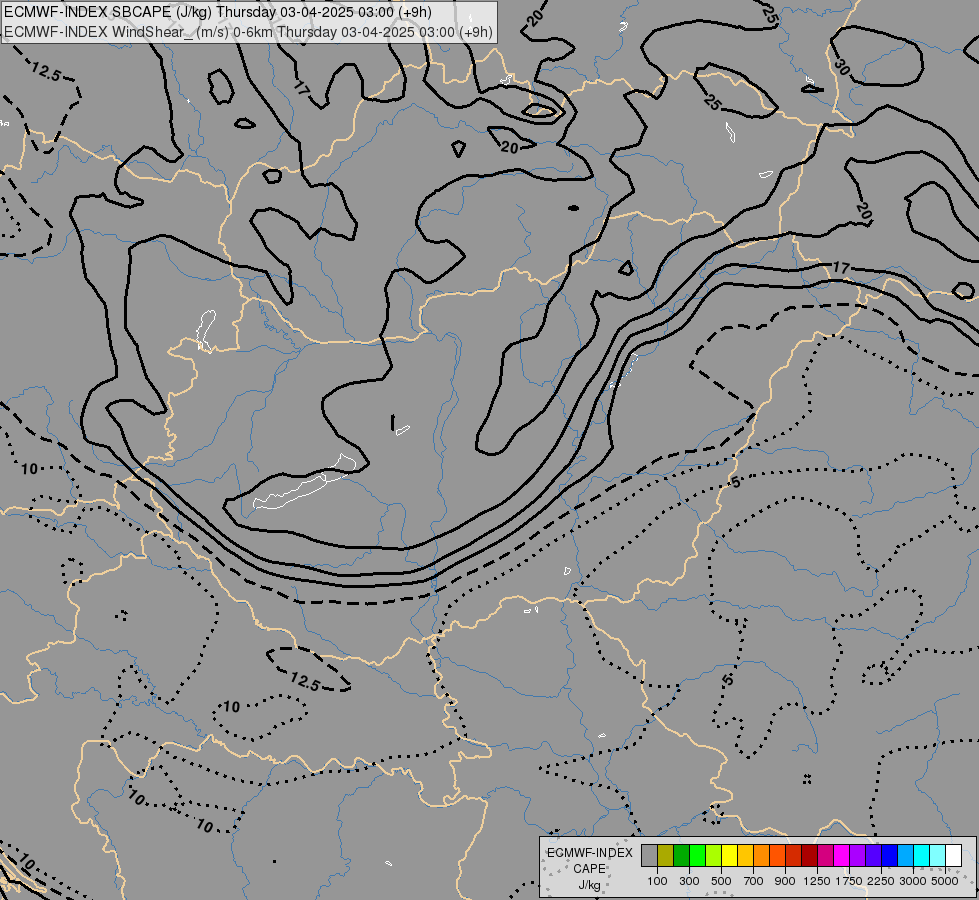Click the legend value 5000
Viewport: 979px width, 900px height.
tap(945, 881)
